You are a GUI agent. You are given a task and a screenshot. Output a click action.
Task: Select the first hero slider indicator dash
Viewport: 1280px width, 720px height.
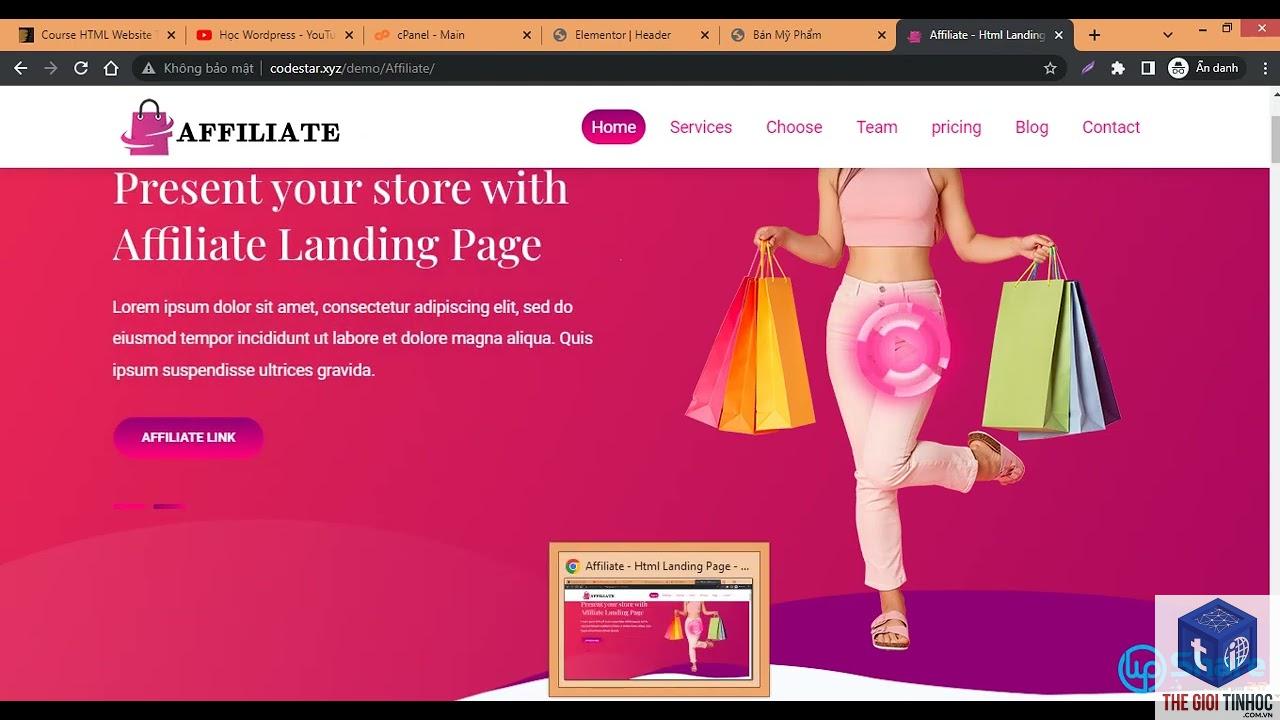pyautogui.click(x=130, y=506)
